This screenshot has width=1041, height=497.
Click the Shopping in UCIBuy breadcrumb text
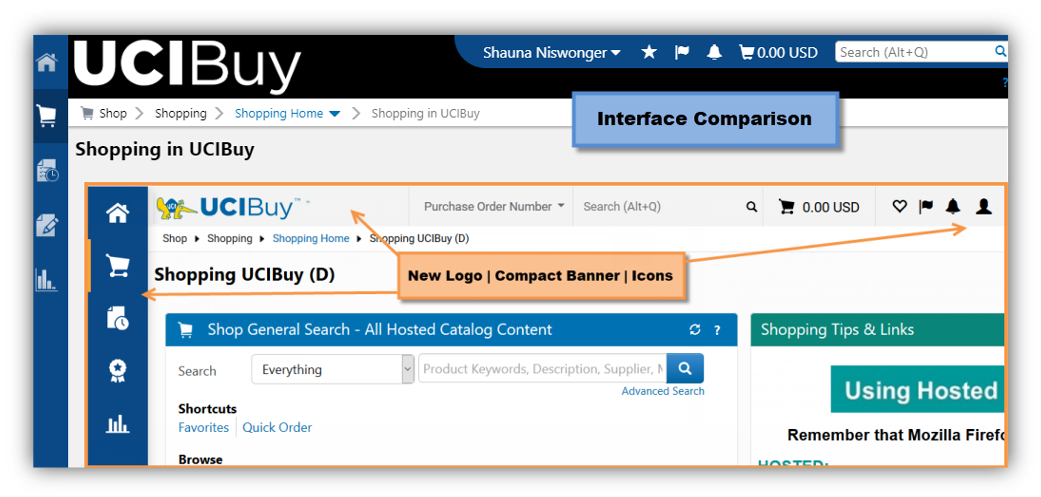pos(426,113)
